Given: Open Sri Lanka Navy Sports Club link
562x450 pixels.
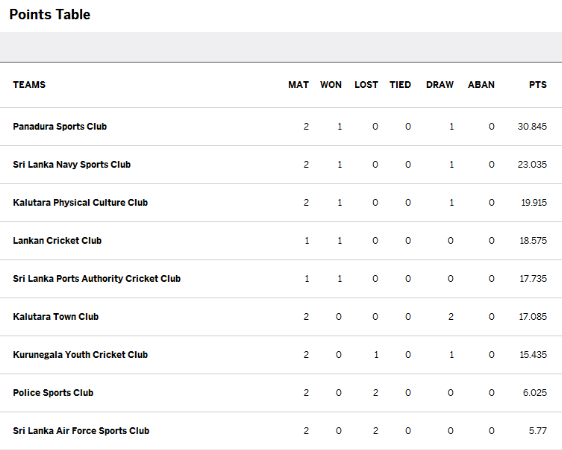Looking at the screenshot, I should (72, 164).
